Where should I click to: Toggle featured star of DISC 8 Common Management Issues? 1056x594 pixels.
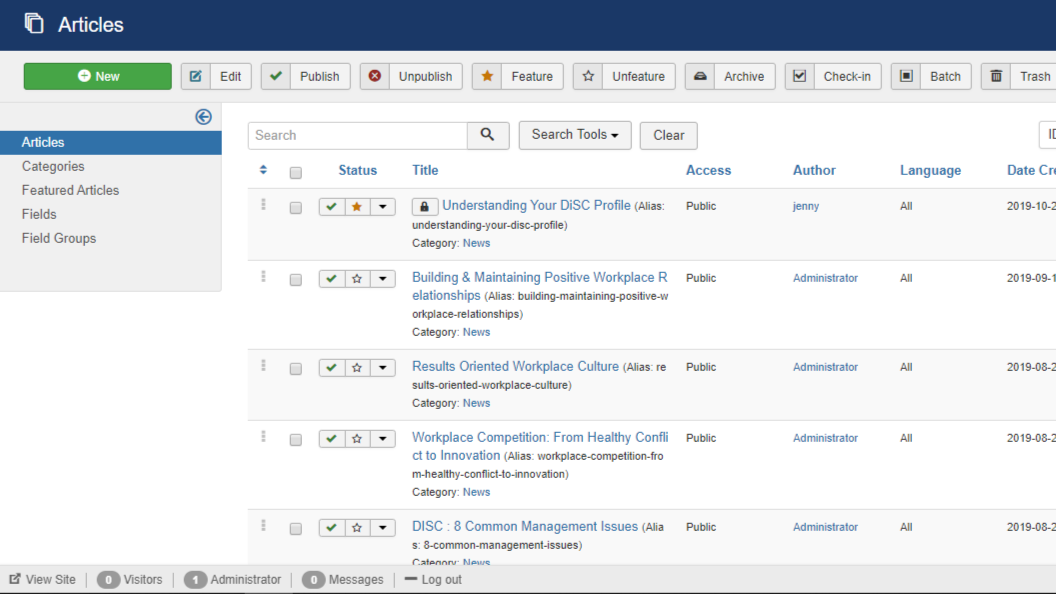coord(357,528)
